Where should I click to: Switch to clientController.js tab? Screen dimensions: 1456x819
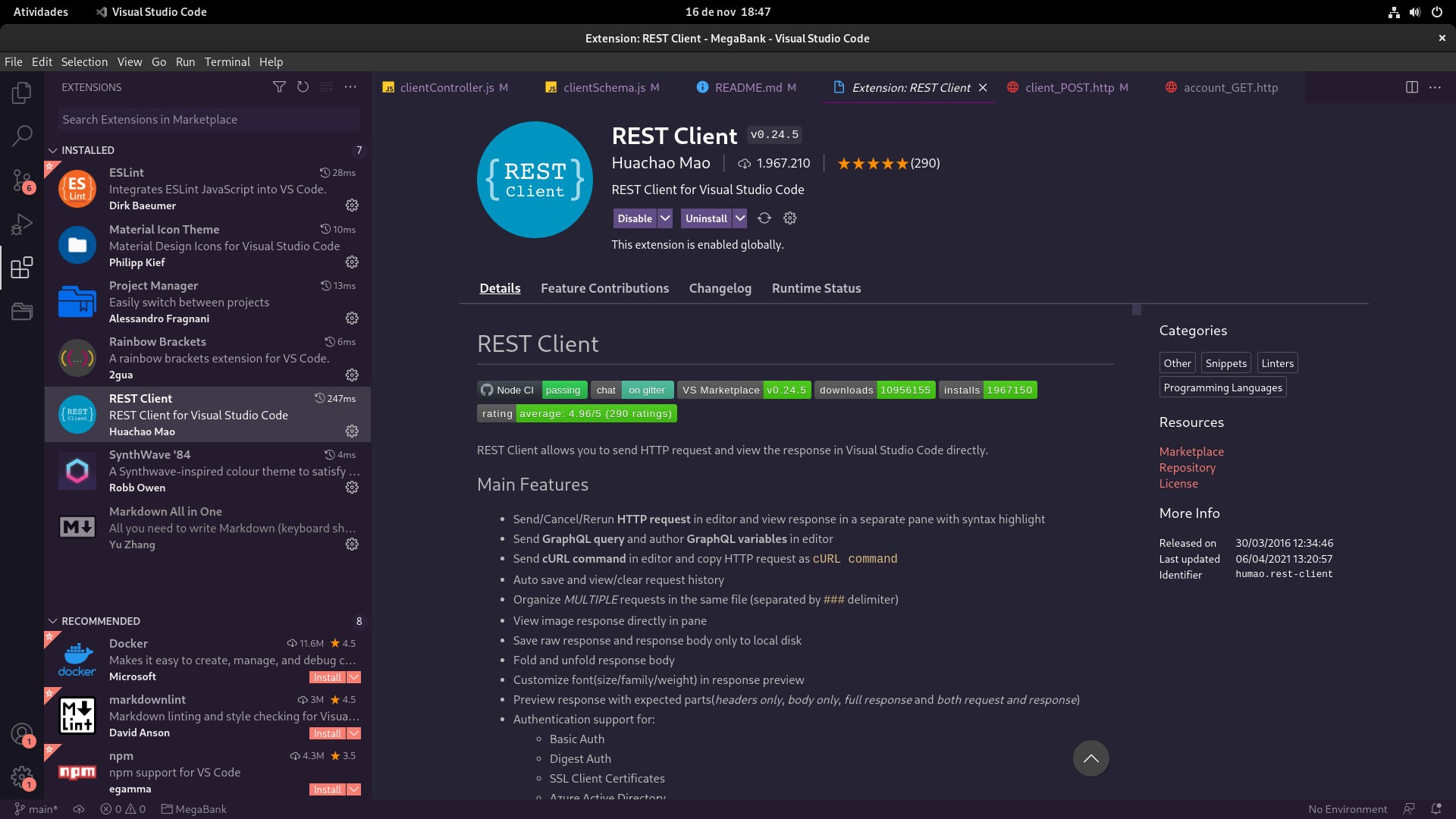click(x=447, y=88)
